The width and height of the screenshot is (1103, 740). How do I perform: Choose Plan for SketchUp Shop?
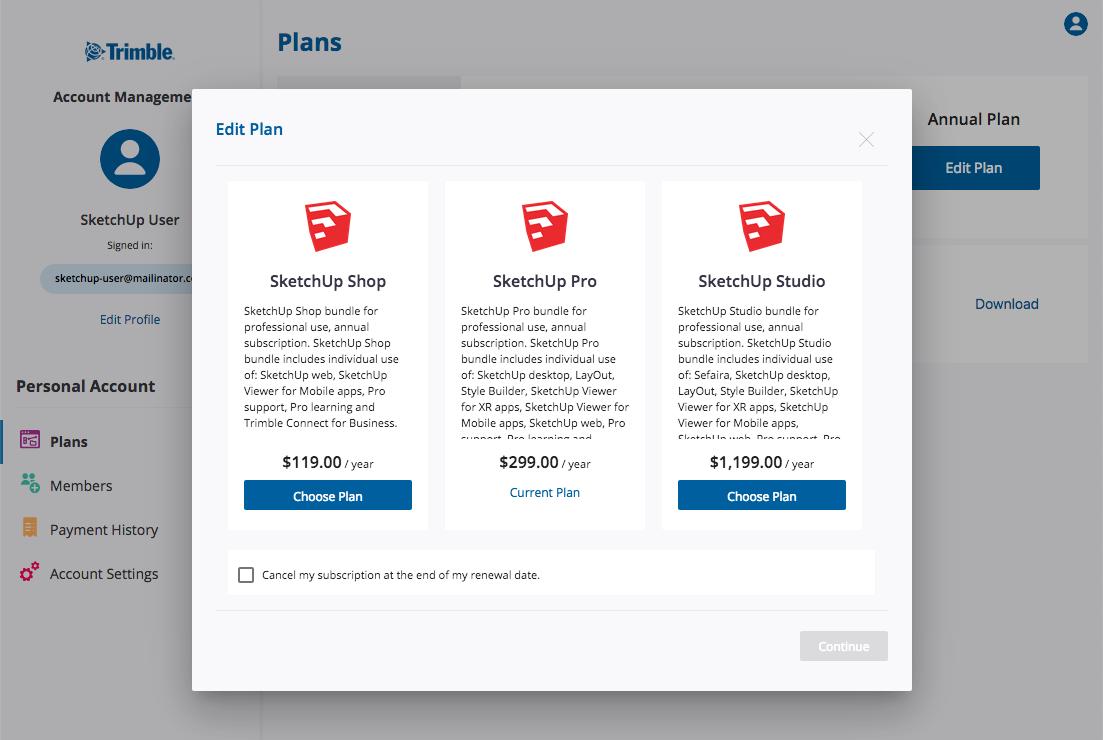[328, 495]
